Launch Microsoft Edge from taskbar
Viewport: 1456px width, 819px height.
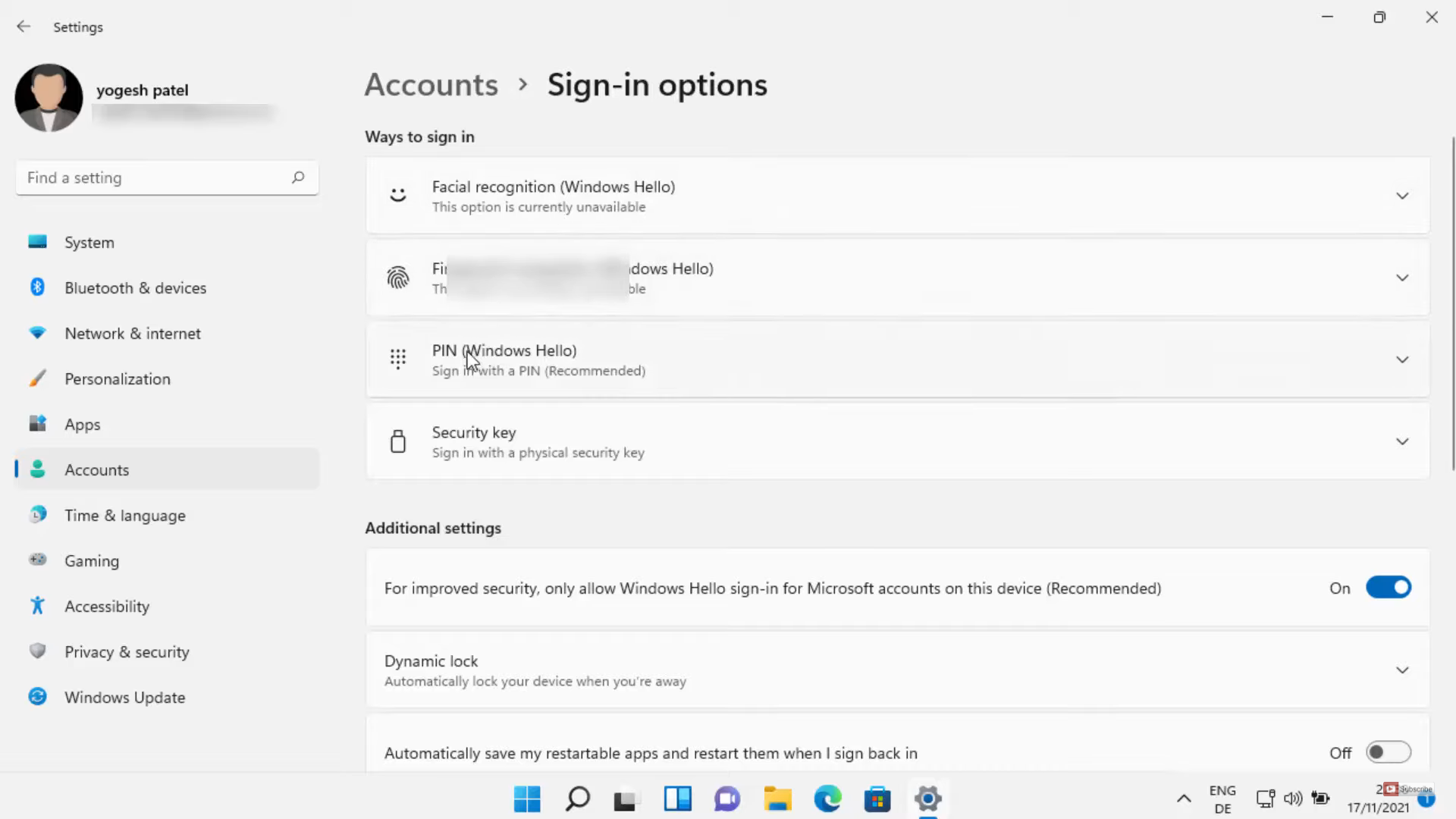click(x=827, y=799)
